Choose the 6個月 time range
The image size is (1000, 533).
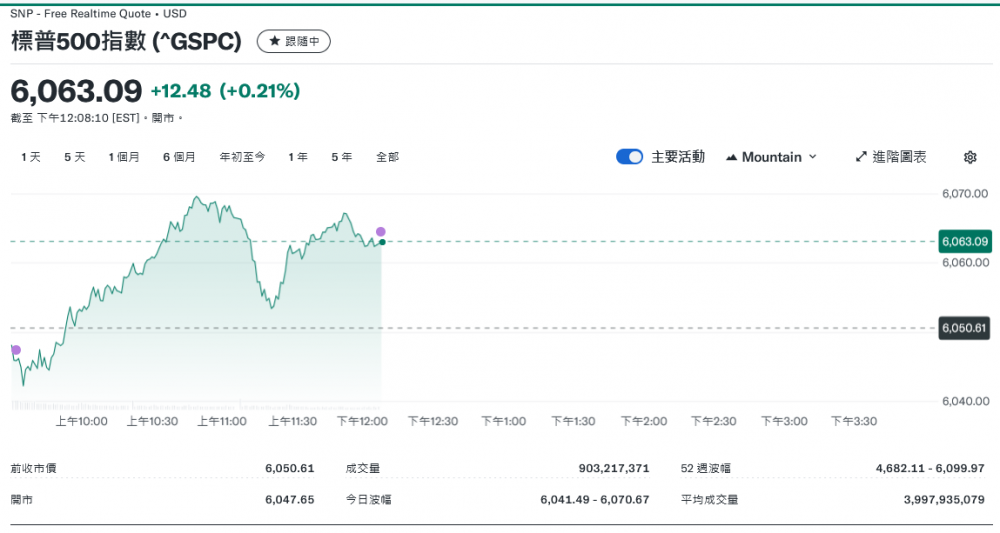pyautogui.click(x=179, y=157)
